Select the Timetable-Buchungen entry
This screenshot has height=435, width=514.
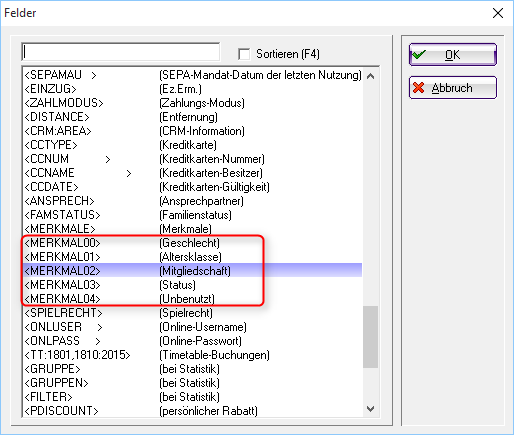click(193, 355)
